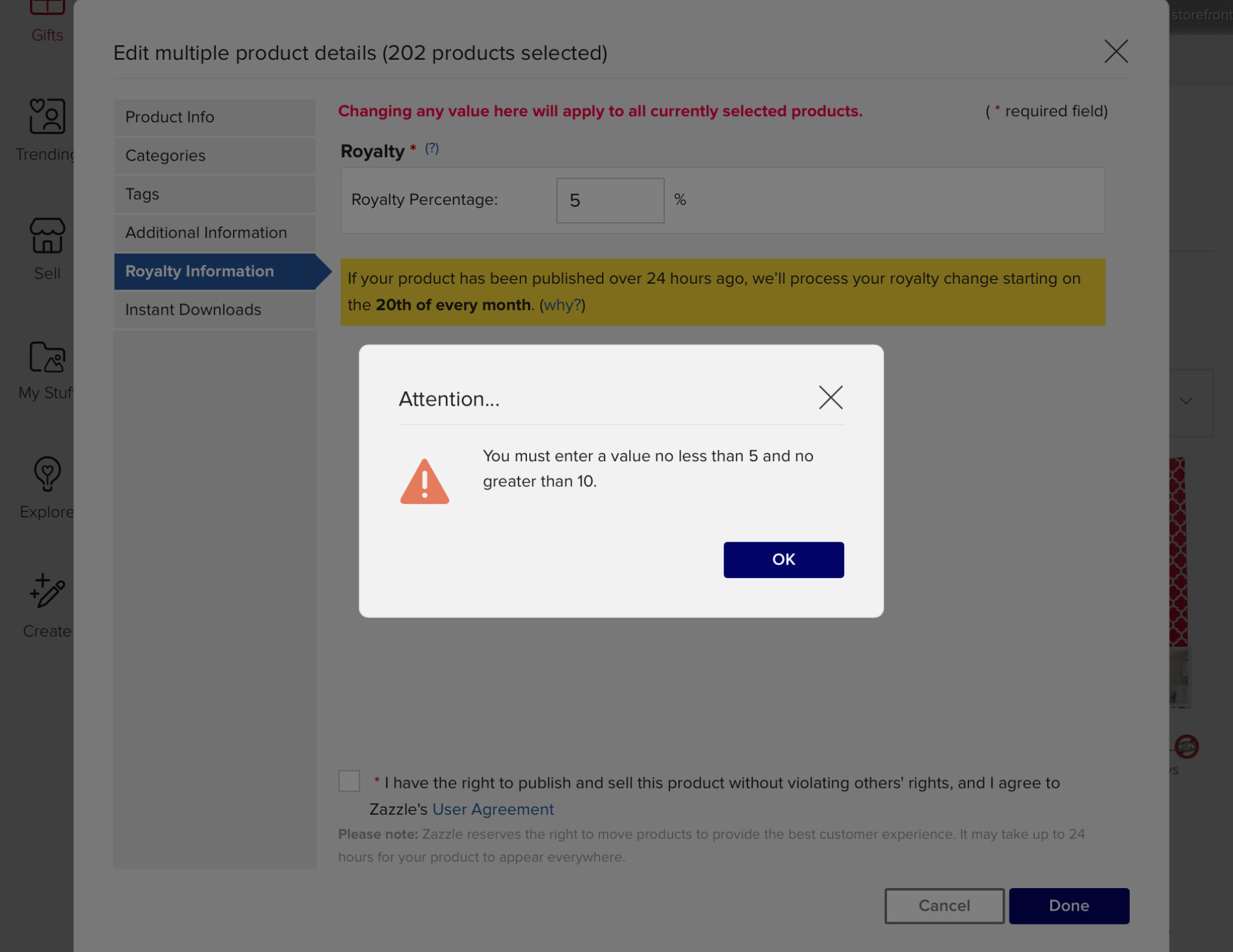The height and width of the screenshot is (952, 1233).
Task: Open the My Stuff folder icon
Action: pos(47,357)
